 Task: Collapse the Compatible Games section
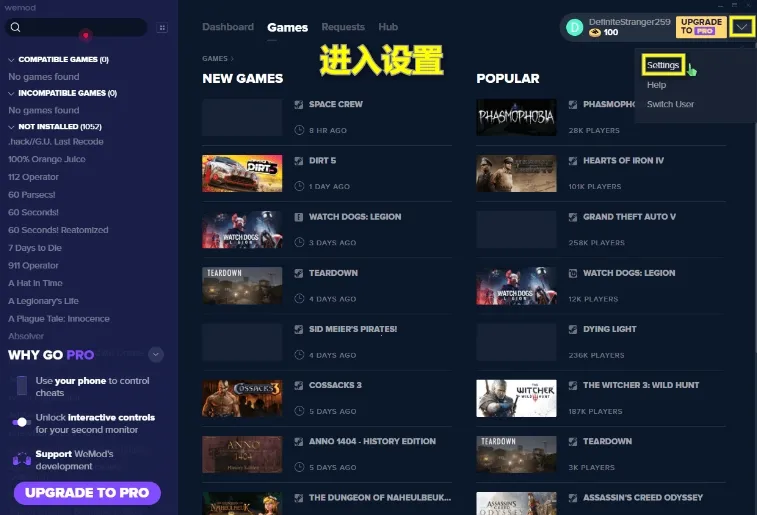[11, 60]
